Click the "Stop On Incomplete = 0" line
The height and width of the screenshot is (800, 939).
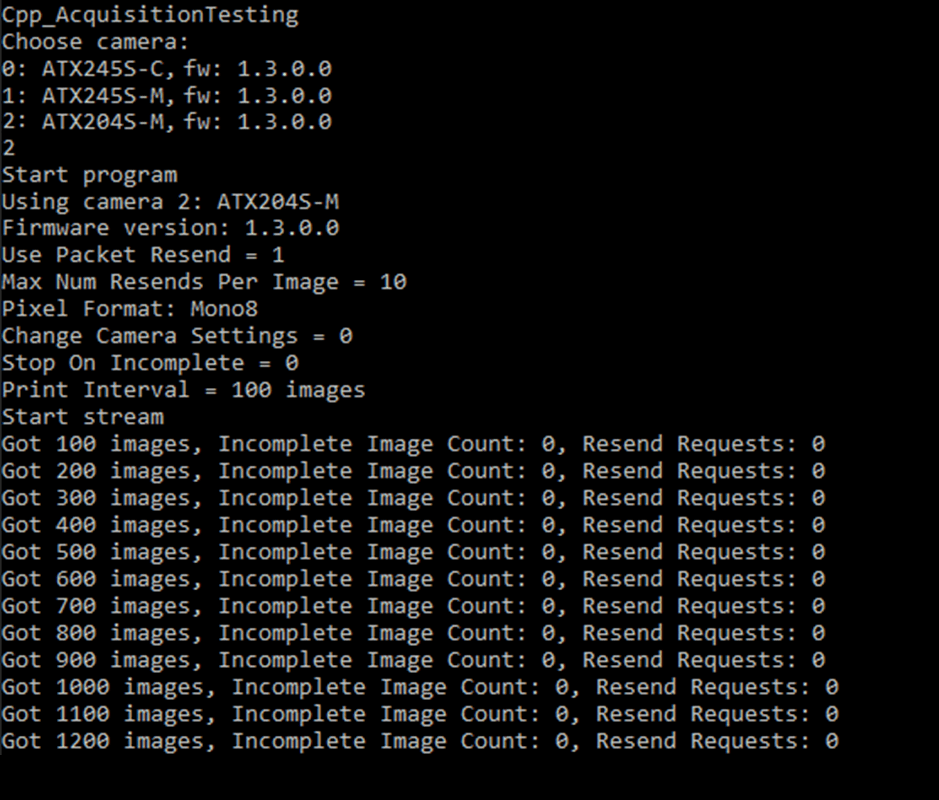[x=150, y=363]
